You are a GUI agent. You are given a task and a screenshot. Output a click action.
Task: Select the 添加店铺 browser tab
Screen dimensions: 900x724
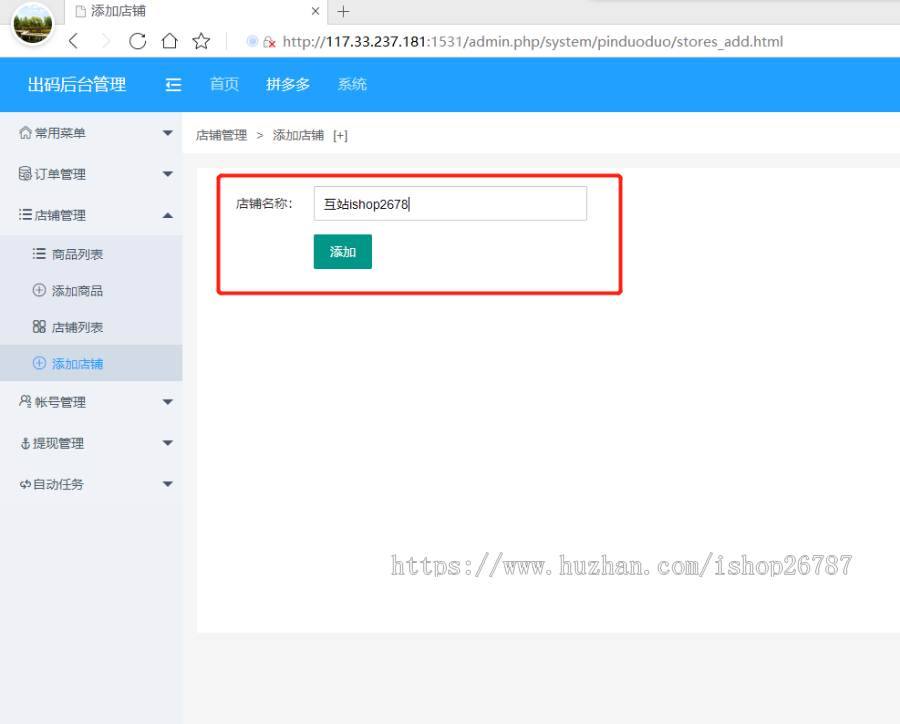[195, 11]
